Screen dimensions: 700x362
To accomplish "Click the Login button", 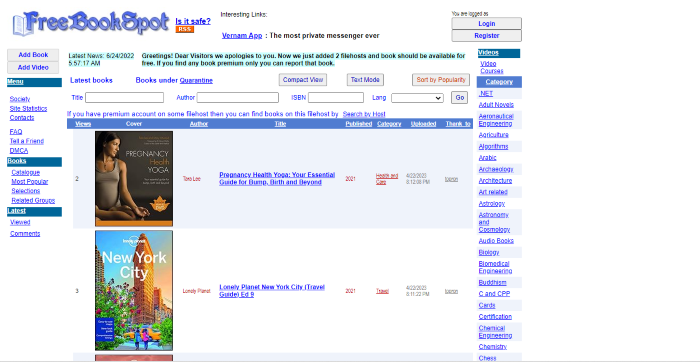I will 486,24.
